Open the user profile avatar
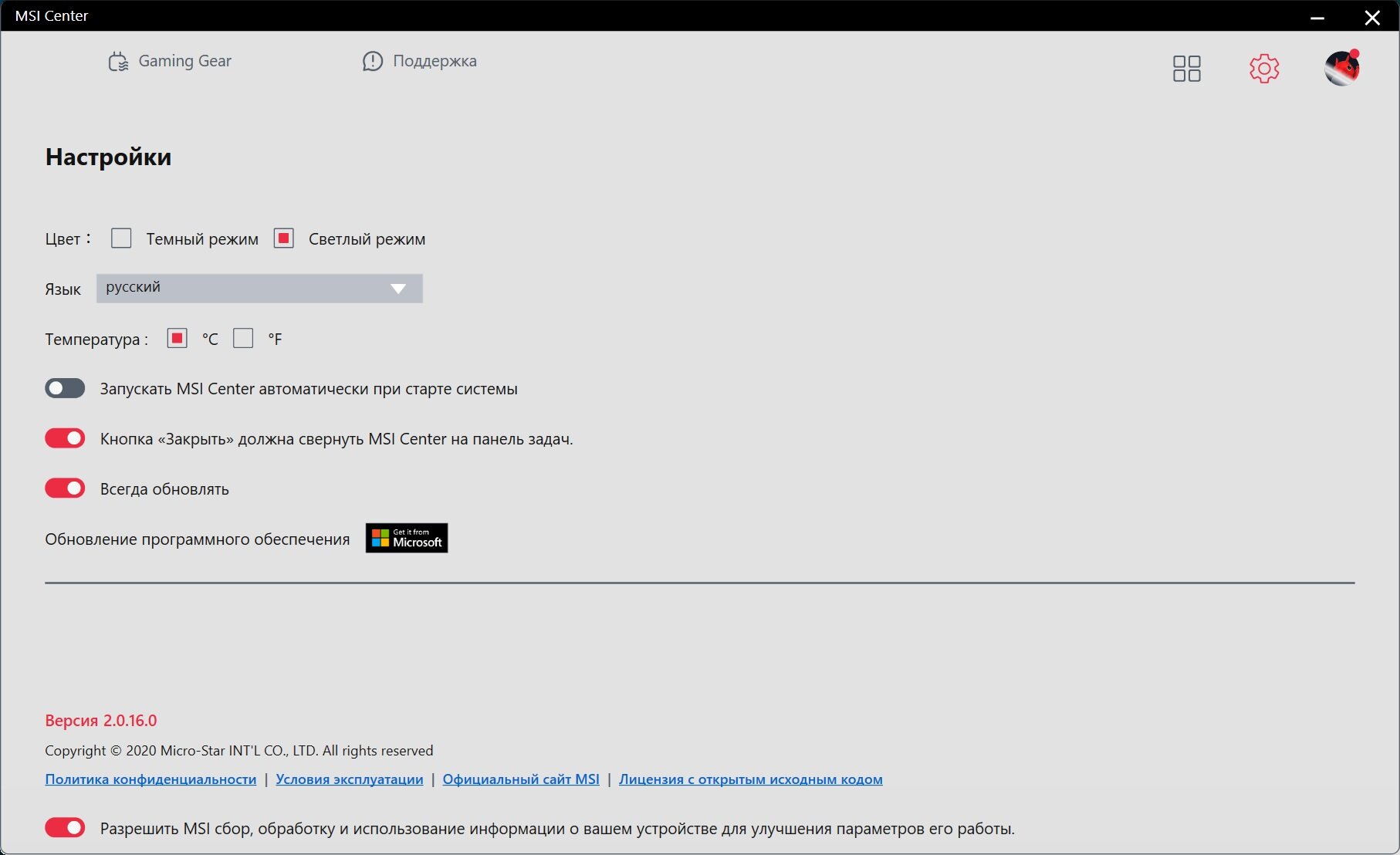This screenshot has height=855, width=1400. (1342, 68)
